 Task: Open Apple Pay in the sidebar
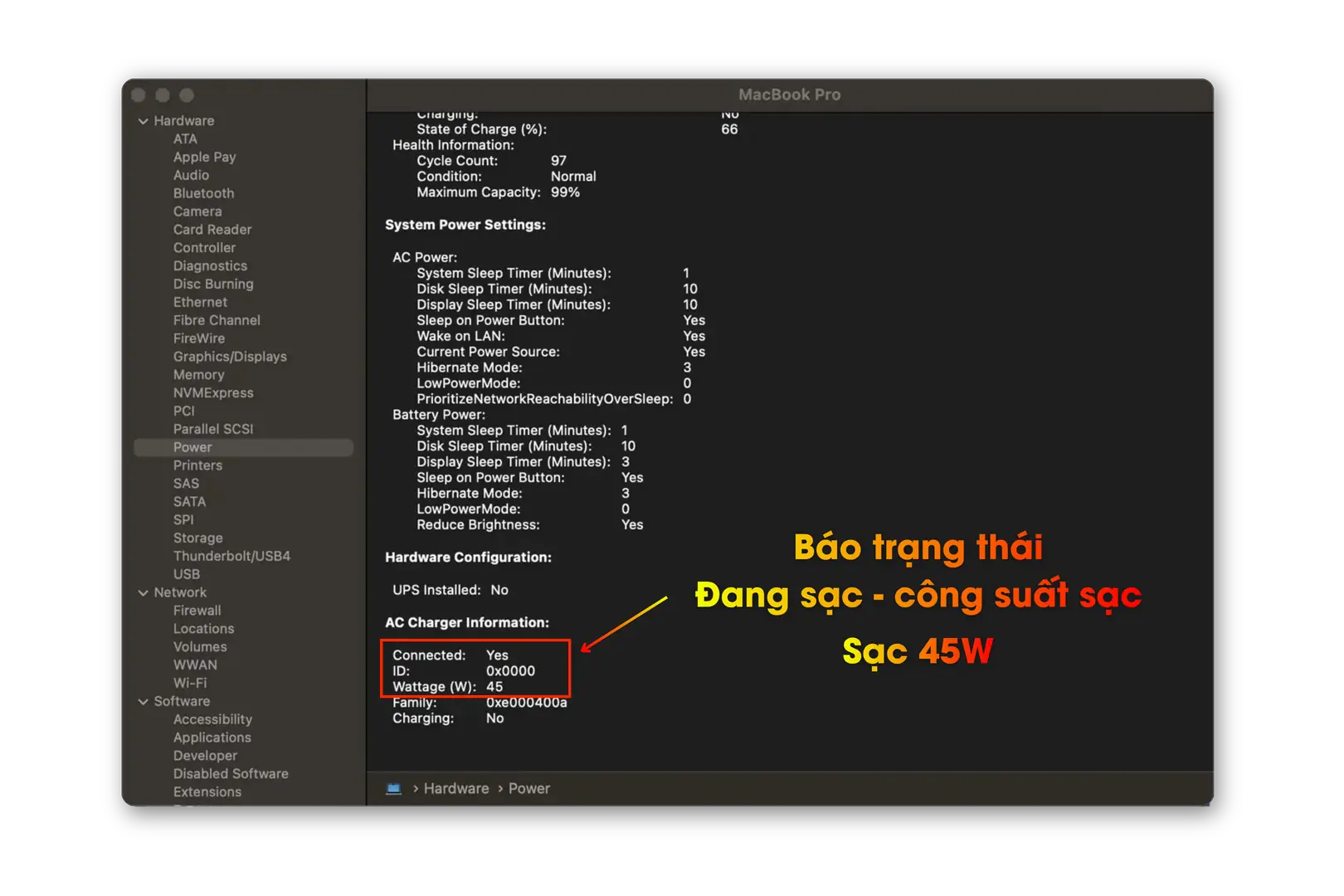point(204,158)
